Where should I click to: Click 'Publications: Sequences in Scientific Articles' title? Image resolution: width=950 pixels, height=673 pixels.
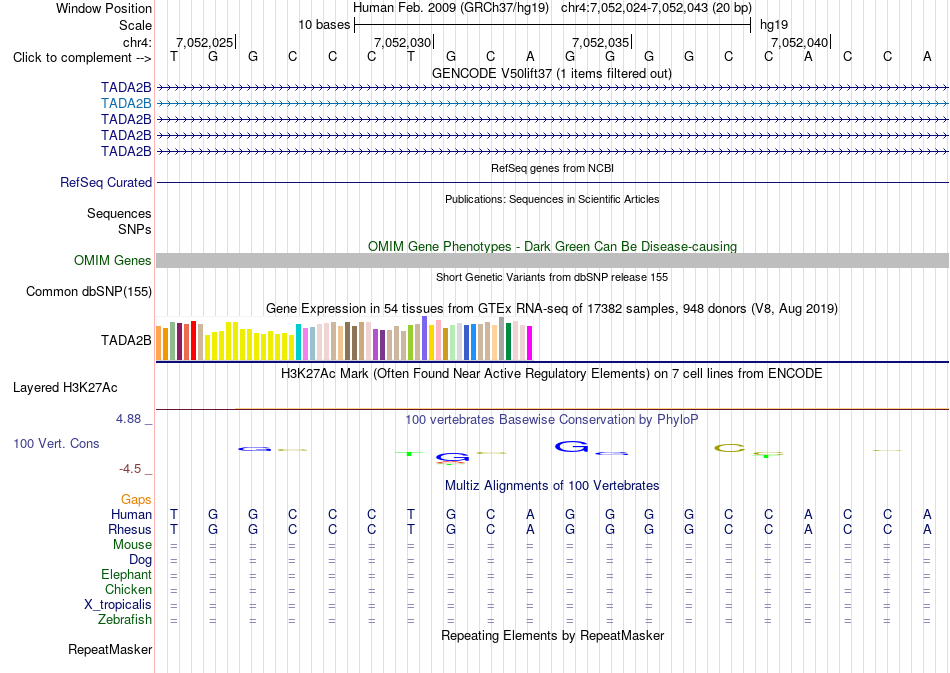[552, 199]
